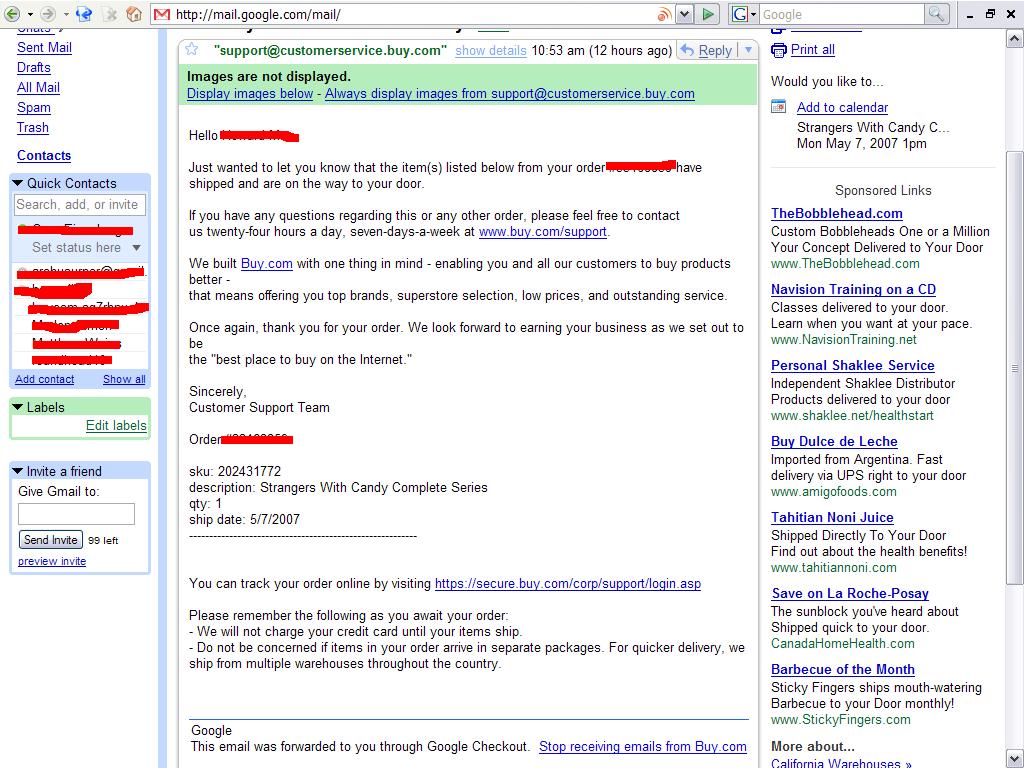Click Add to calendar link

842,107
